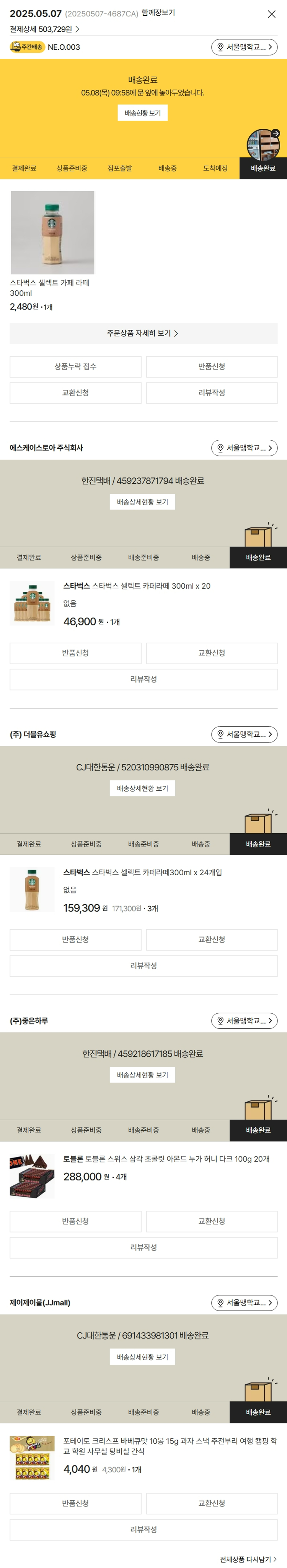Open delivery photo thumbnail in yellow banner
The image size is (287, 1568).
coord(263,144)
